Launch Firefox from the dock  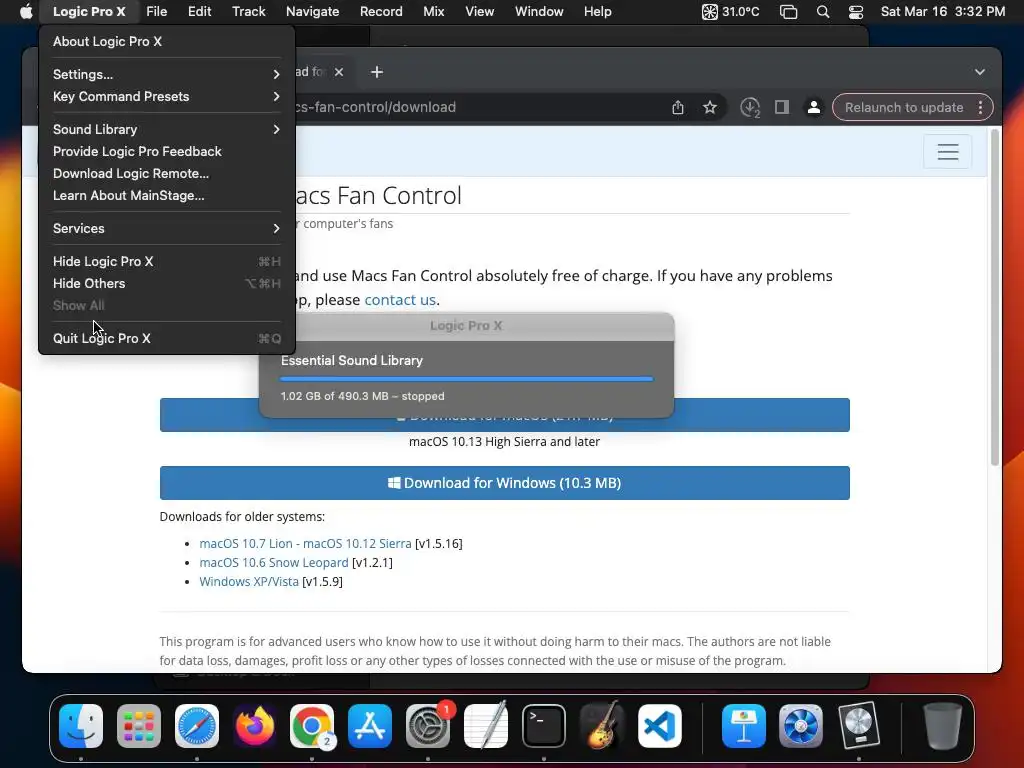(x=255, y=726)
